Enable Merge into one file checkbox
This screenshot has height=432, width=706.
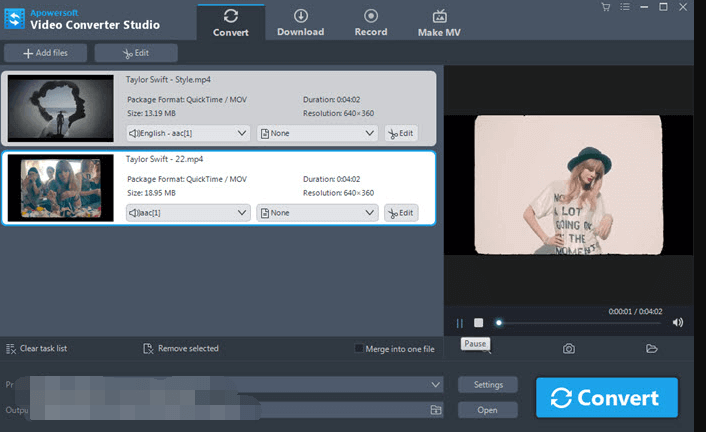click(x=359, y=348)
